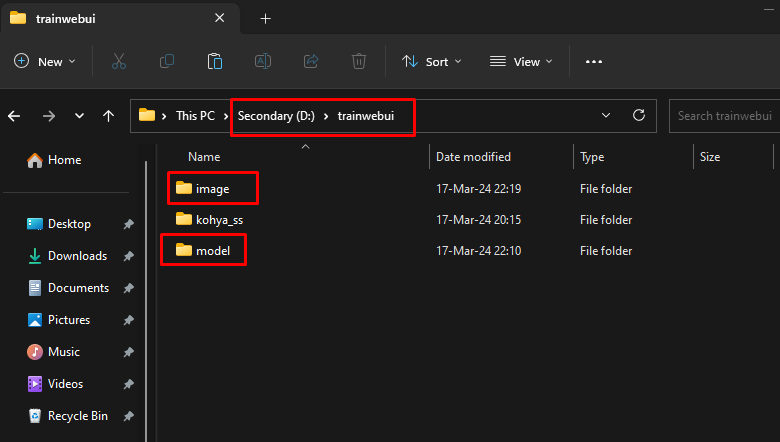780x442 pixels.
Task: Click the Search trainwebui field
Action: pos(725,116)
